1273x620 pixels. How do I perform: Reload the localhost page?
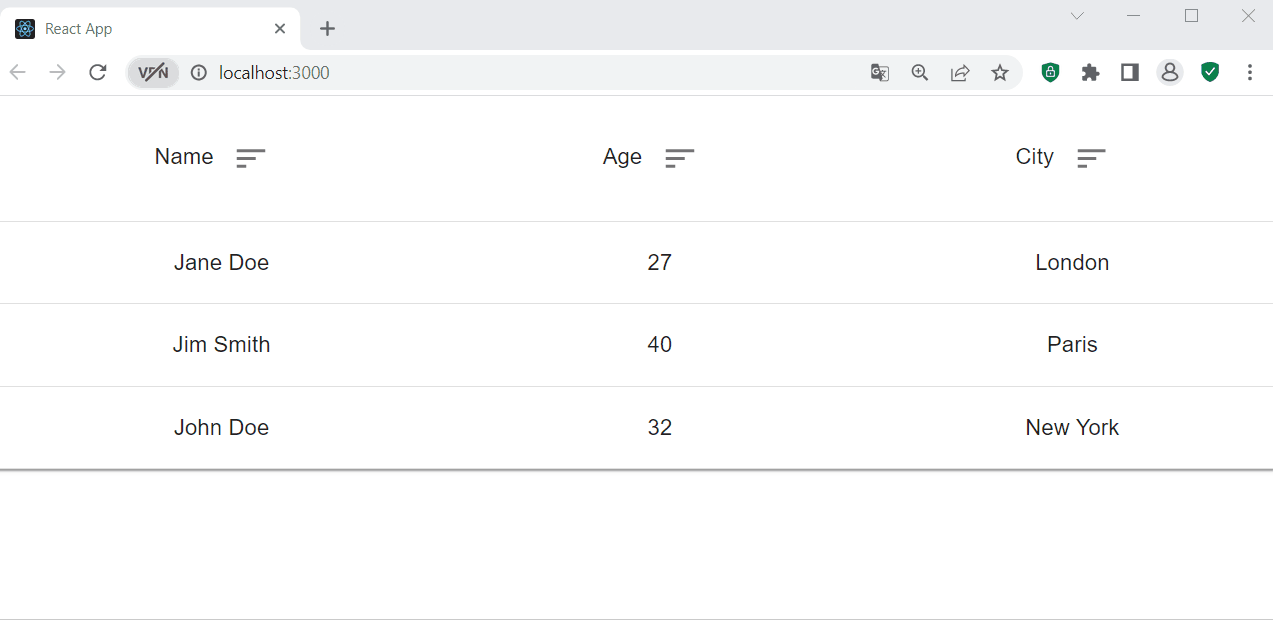(x=98, y=73)
